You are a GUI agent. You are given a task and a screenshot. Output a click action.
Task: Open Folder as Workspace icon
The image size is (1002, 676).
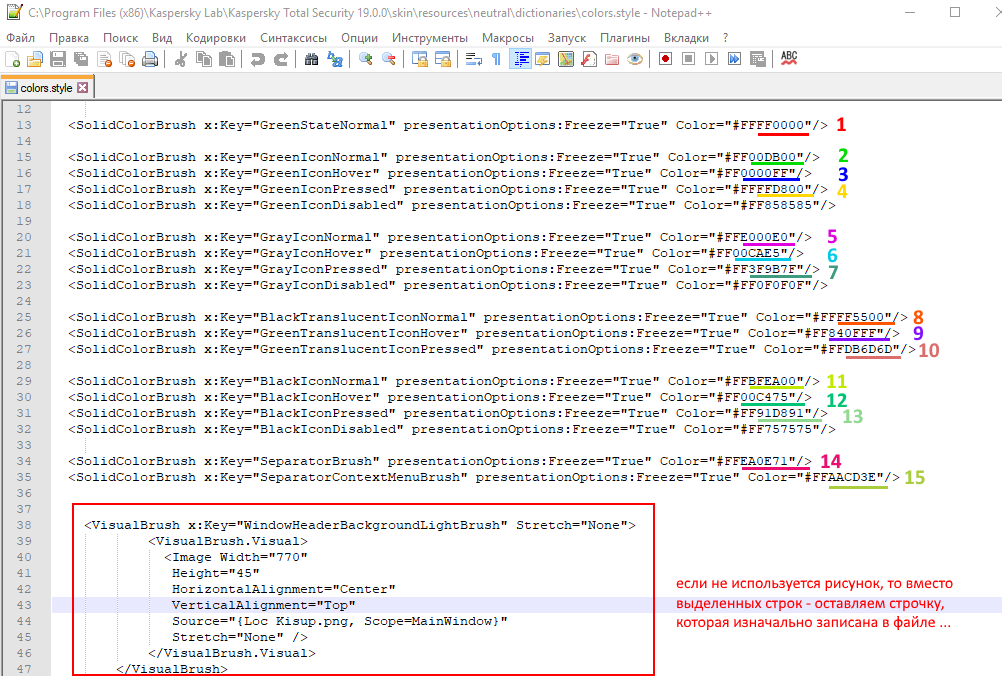612,59
